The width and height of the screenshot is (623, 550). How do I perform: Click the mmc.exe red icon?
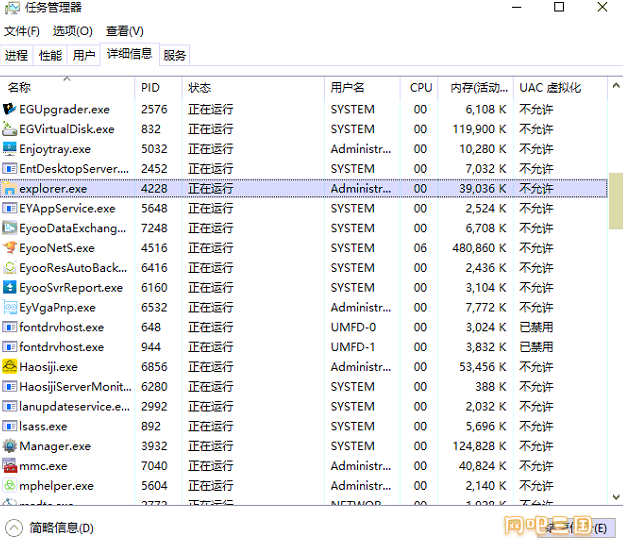coord(10,466)
